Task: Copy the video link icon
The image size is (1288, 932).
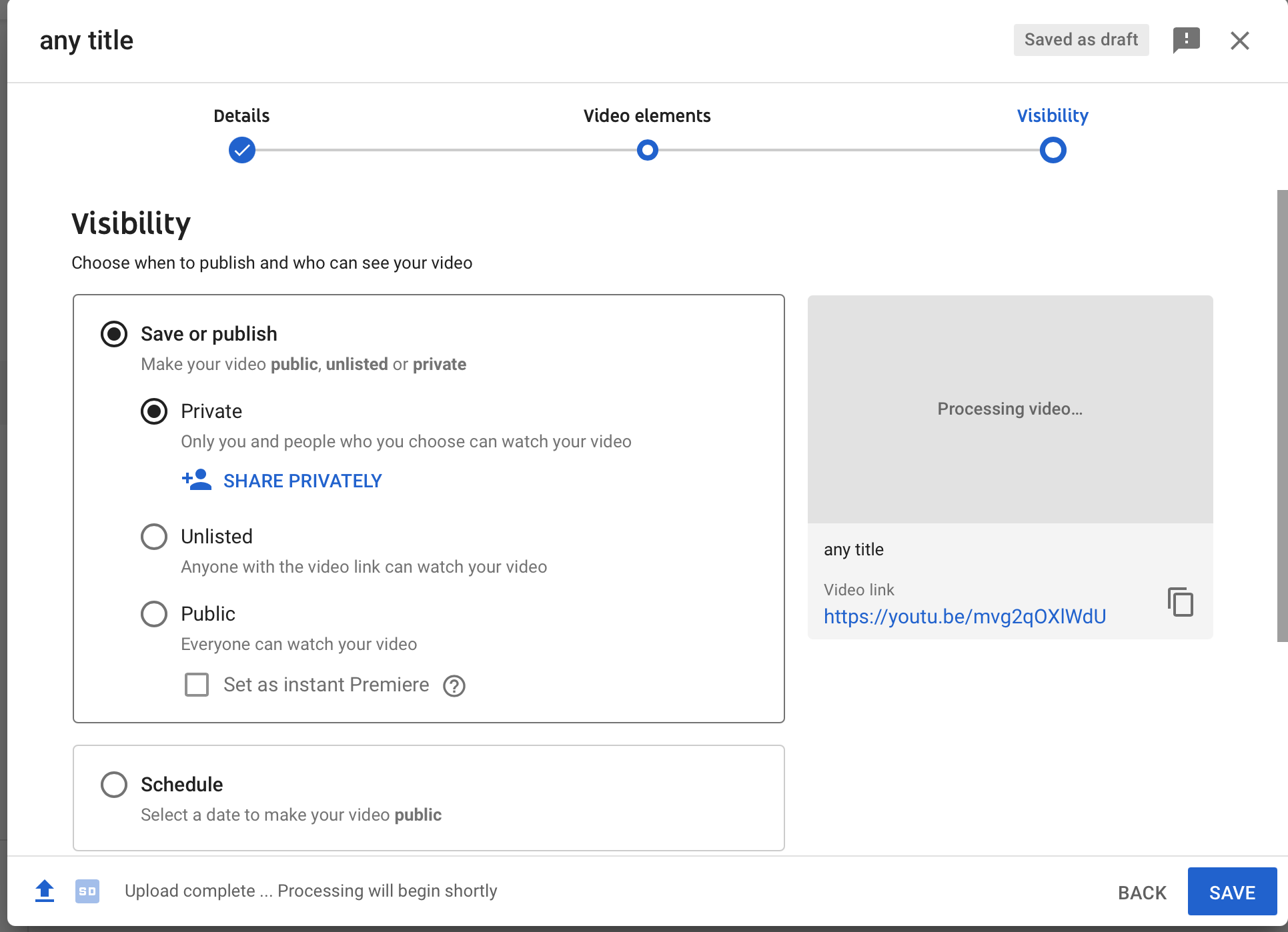Action: coord(1180,602)
